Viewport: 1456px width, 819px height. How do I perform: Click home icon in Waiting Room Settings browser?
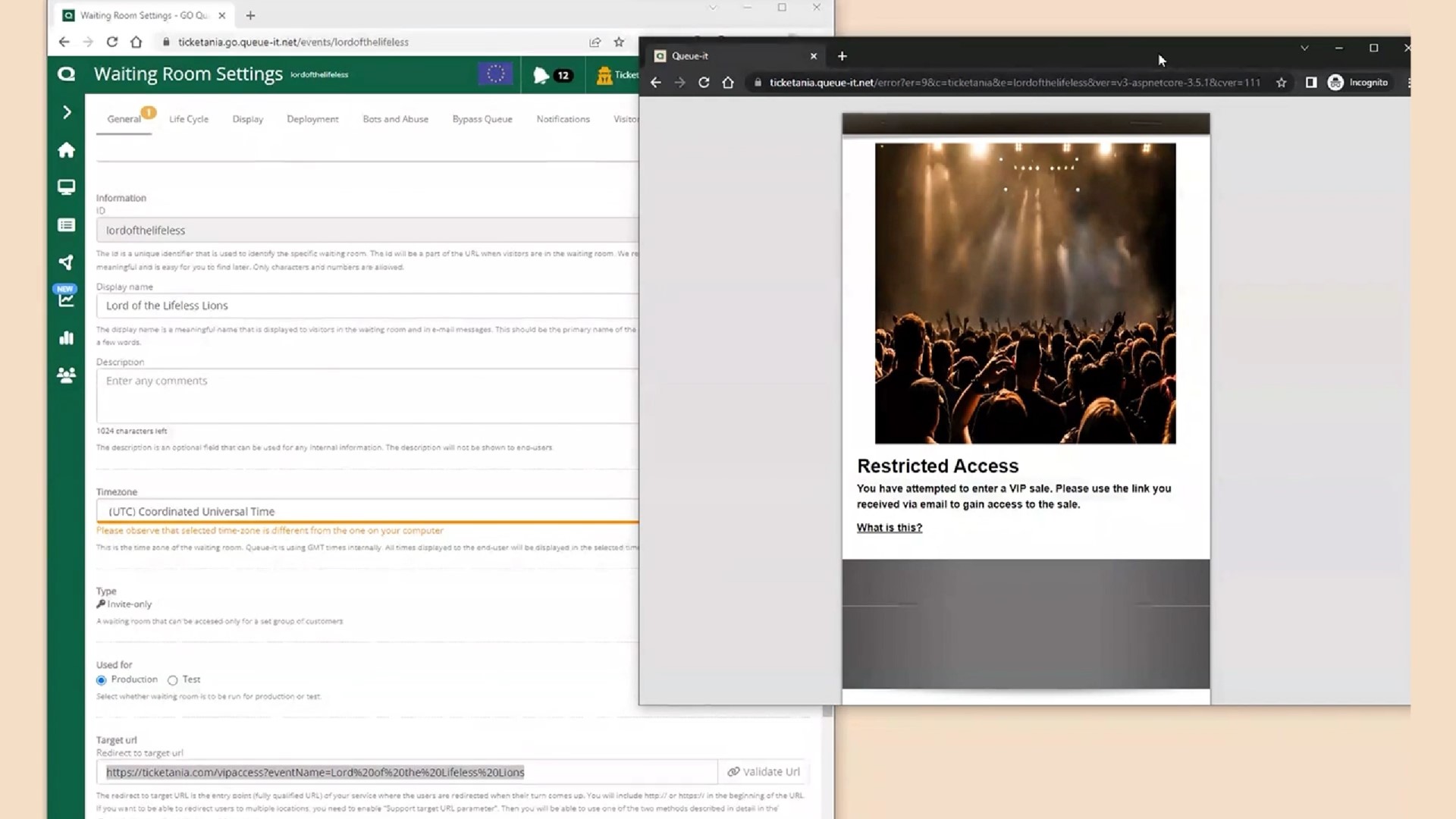click(136, 42)
